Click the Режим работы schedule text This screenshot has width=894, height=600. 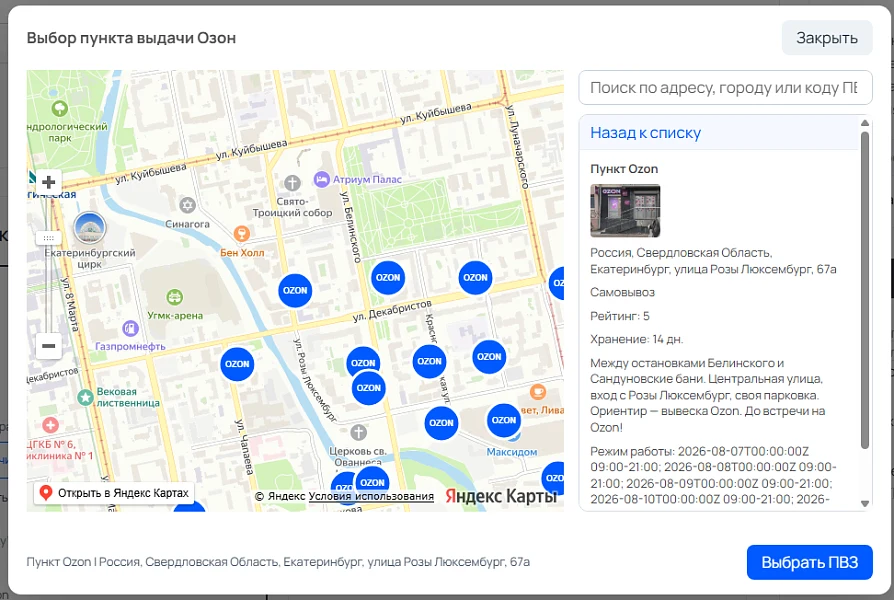click(x=713, y=476)
